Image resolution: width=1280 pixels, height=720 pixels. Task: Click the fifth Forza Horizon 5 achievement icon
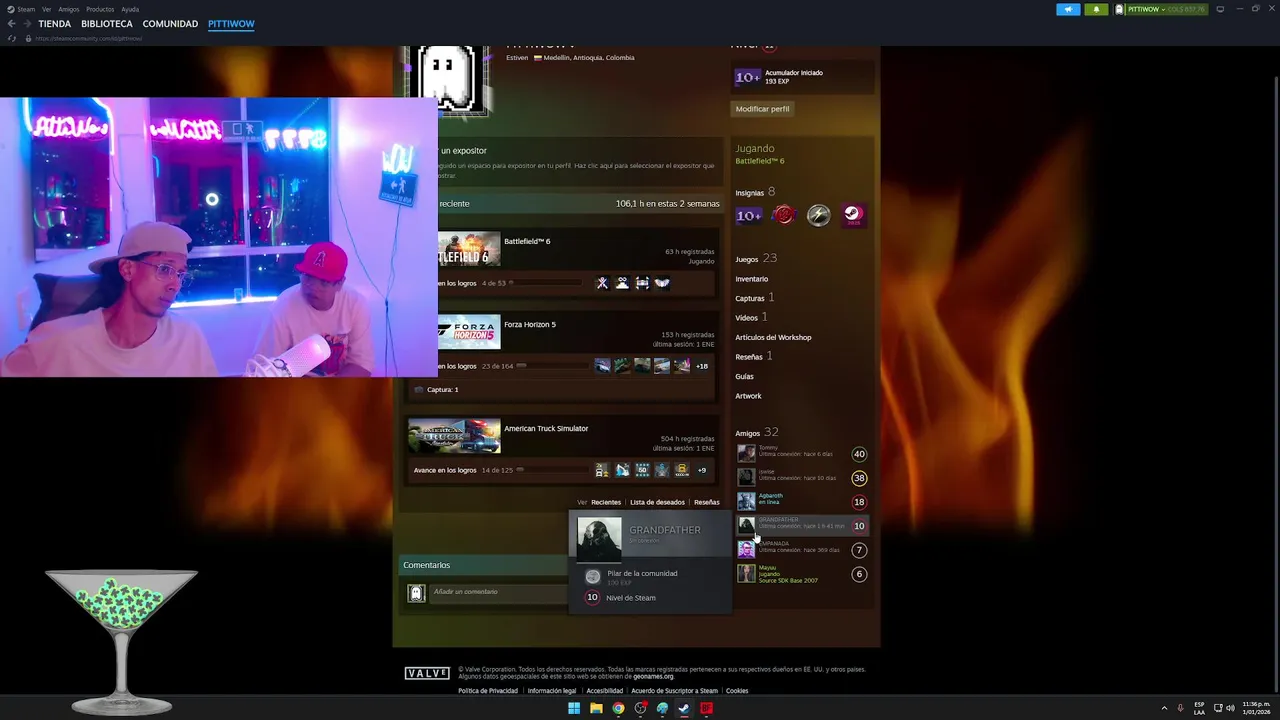pyautogui.click(x=682, y=366)
